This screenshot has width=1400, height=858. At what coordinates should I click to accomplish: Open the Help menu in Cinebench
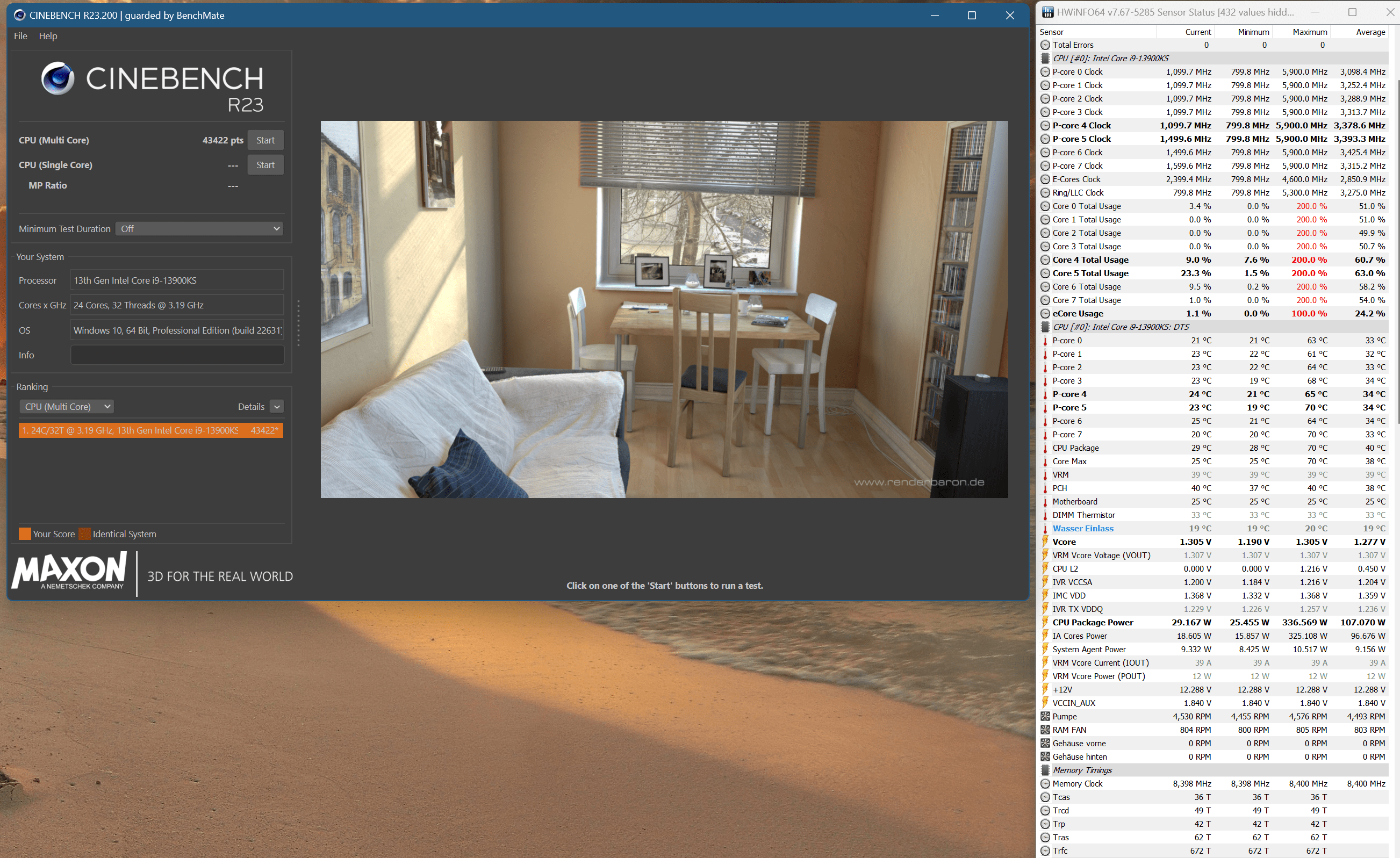tap(48, 36)
